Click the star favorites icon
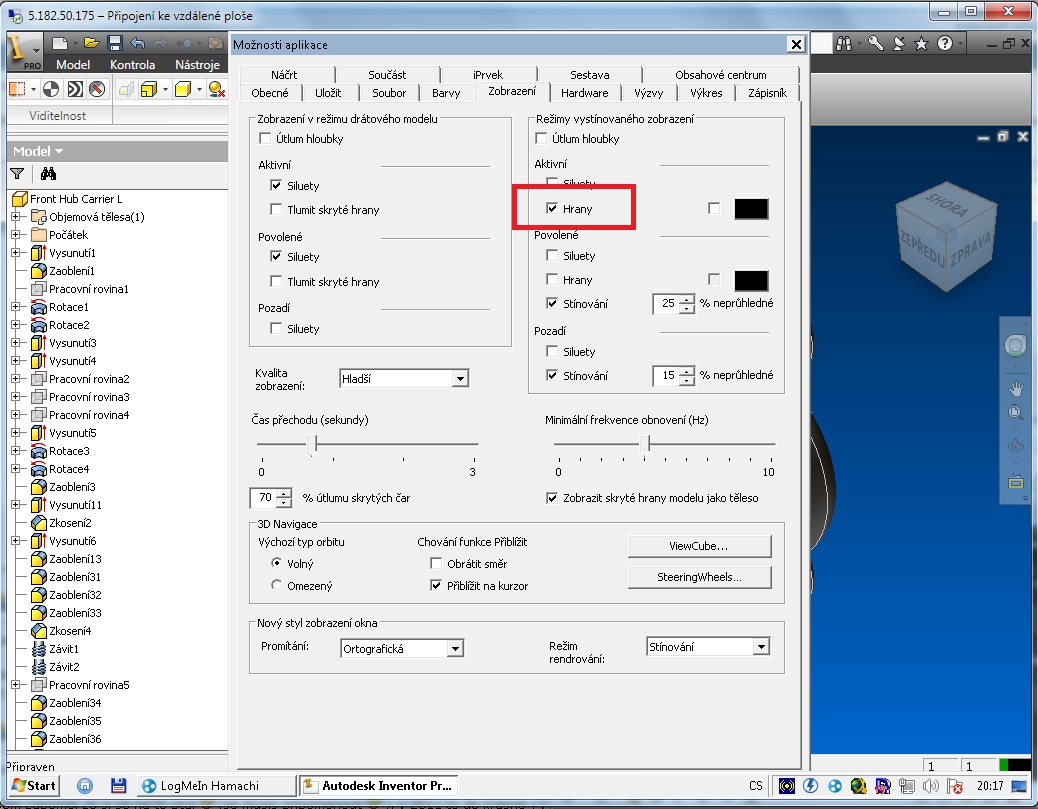The height and width of the screenshot is (809, 1038). pyautogui.click(x=921, y=43)
